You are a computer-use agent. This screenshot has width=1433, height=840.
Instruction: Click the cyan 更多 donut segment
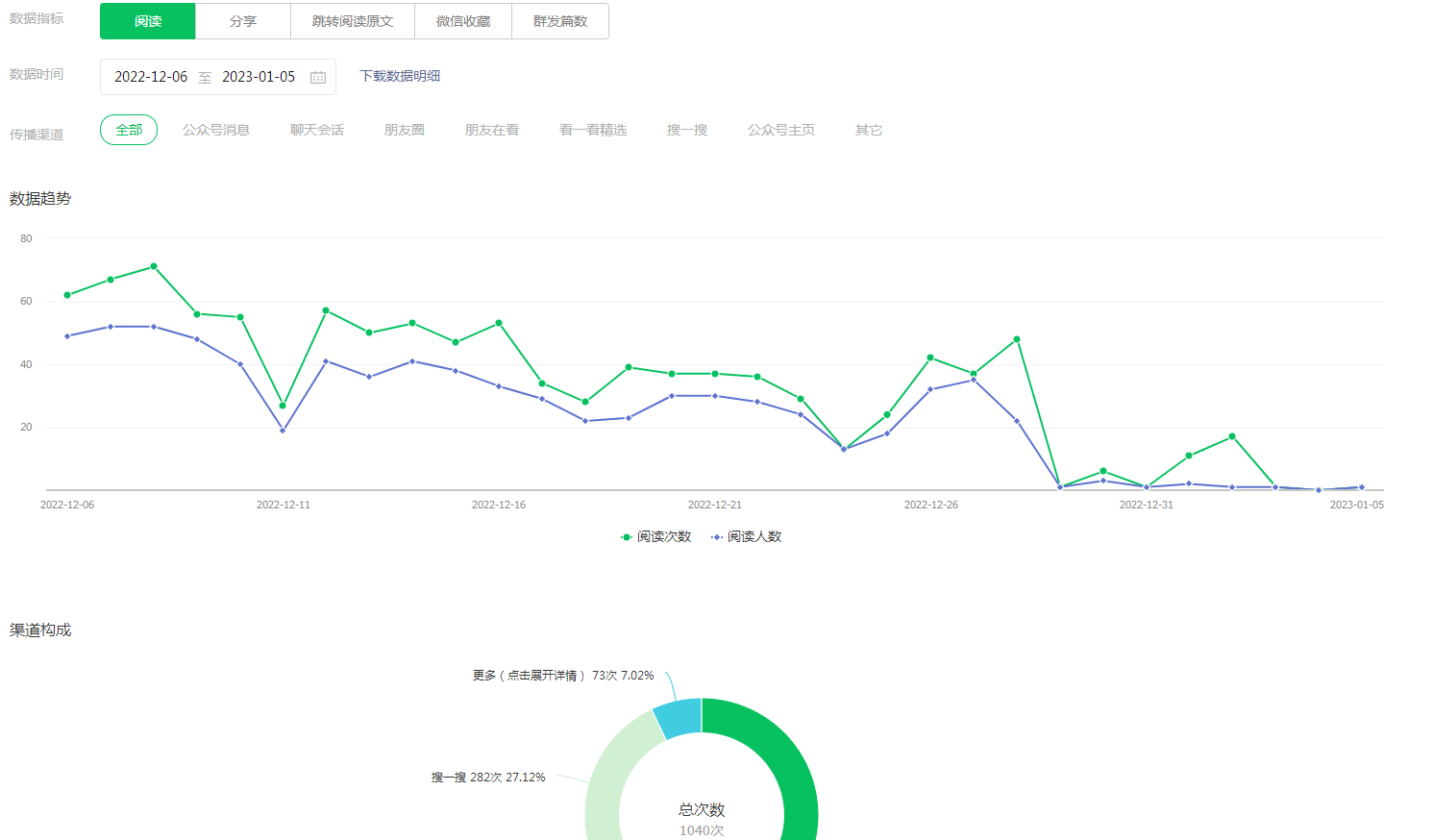679,719
